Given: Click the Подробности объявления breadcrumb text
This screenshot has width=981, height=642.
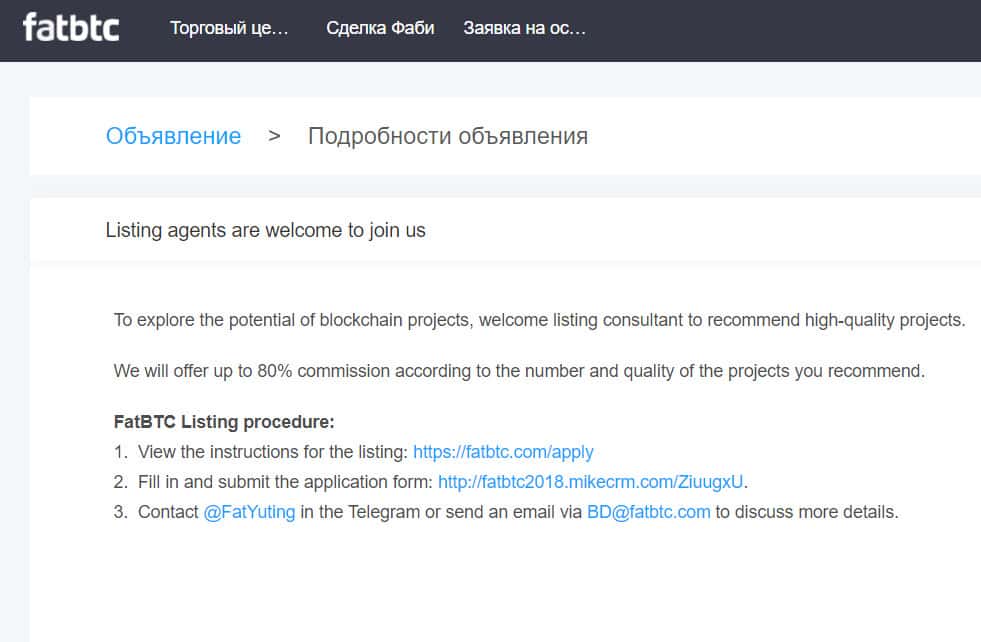Looking at the screenshot, I should 447,136.
